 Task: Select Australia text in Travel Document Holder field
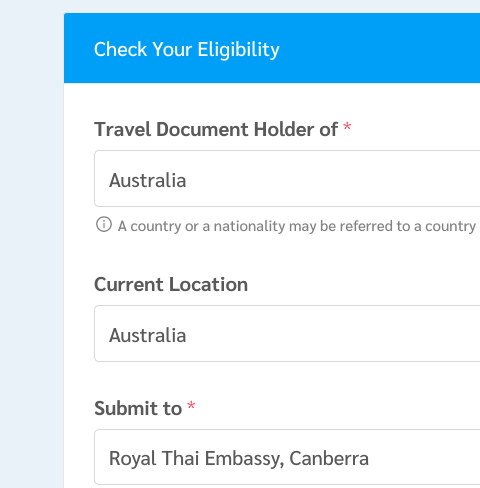148,180
